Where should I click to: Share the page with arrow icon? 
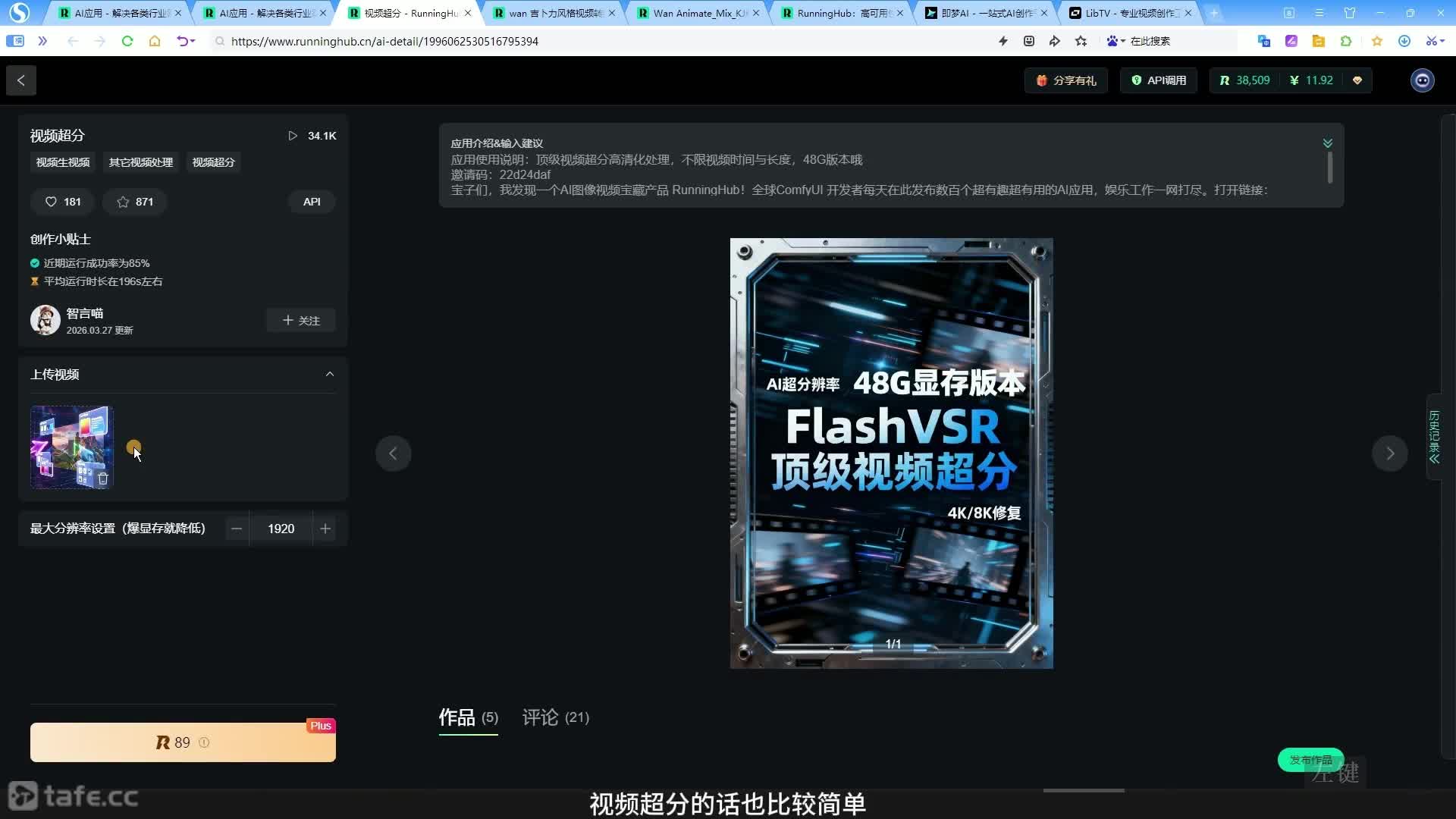click(x=1055, y=41)
